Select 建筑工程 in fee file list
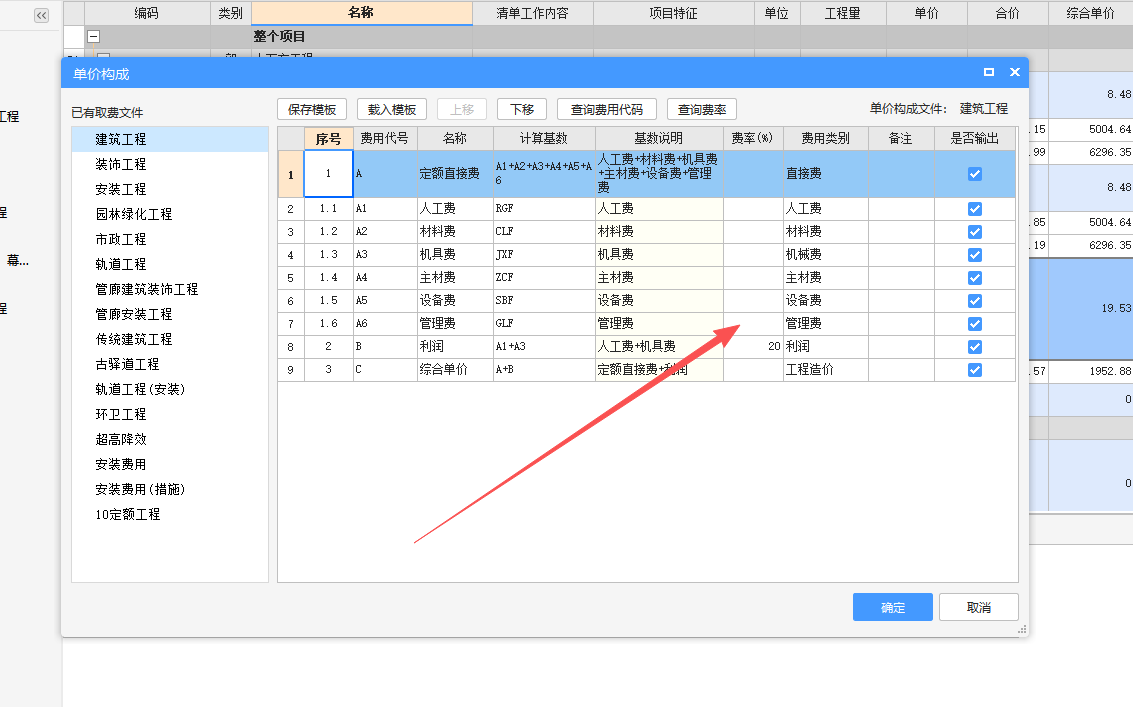The image size is (1133, 707). (x=170, y=140)
